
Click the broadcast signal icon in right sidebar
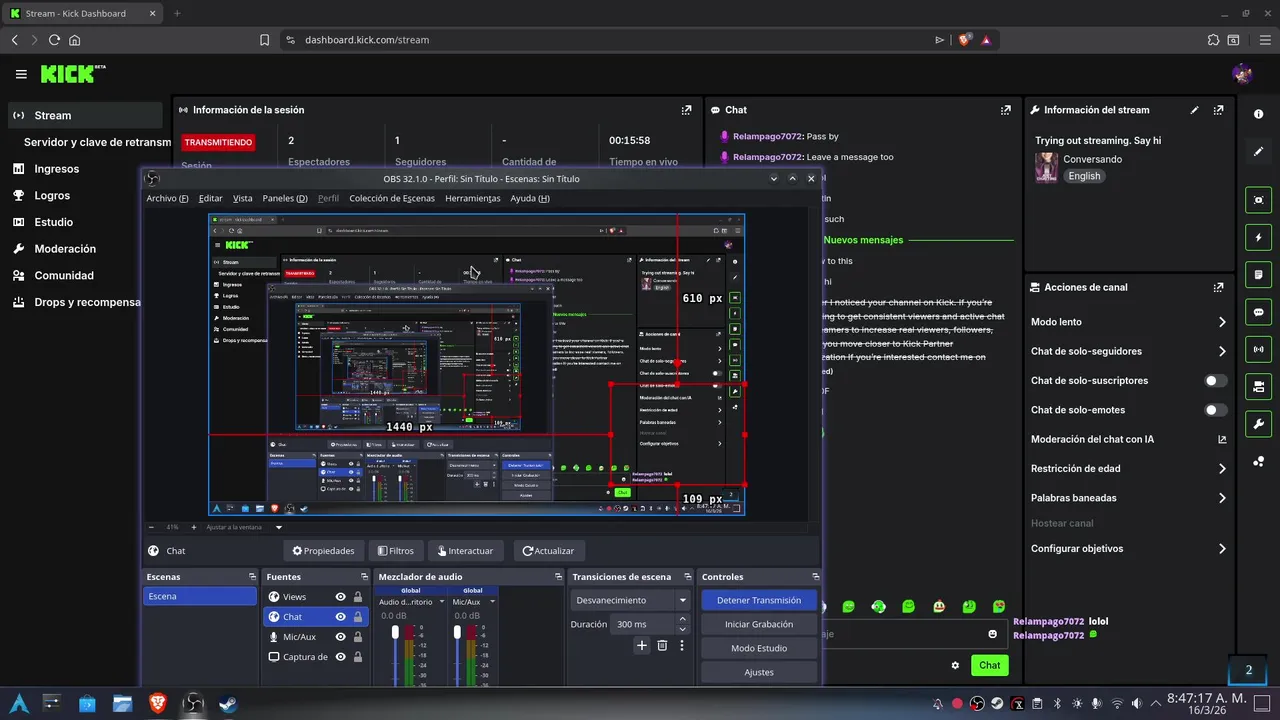pos(1259,349)
